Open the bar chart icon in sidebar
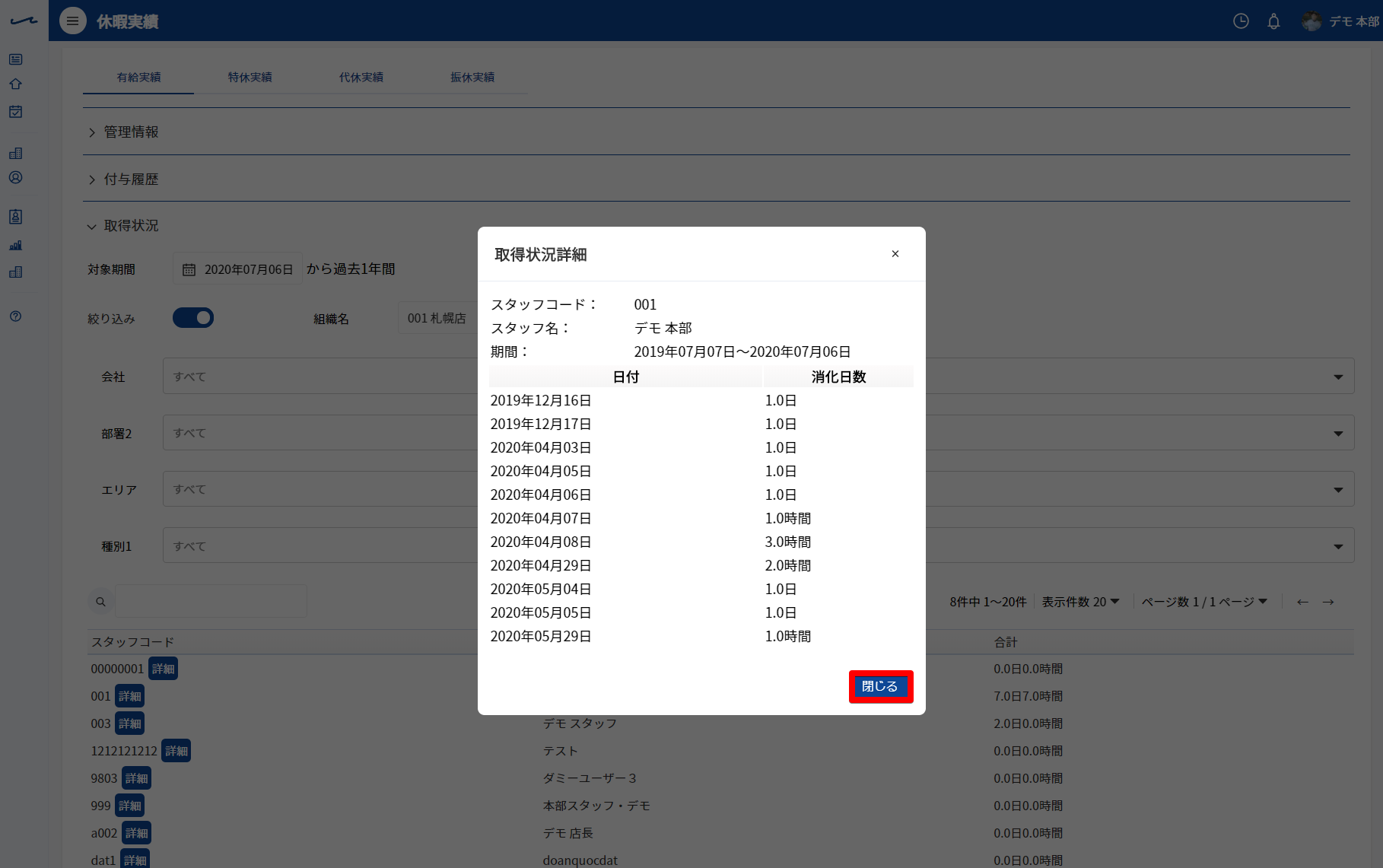This screenshot has width=1383, height=868. coord(16,246)
